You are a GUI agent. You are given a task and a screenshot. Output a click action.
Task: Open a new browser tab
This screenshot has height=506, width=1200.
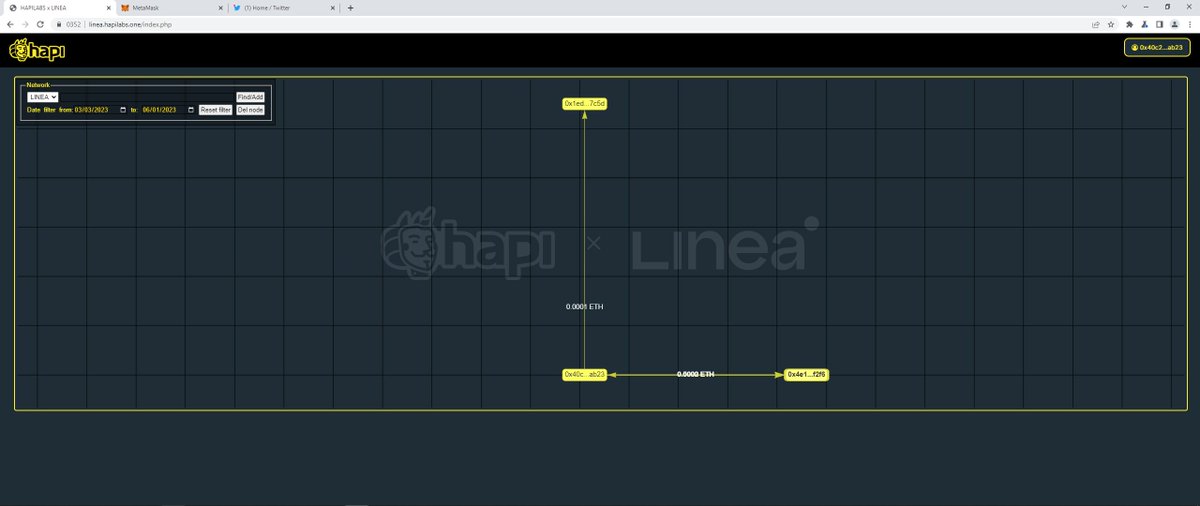pyautogui.click(x=350, y=7)
